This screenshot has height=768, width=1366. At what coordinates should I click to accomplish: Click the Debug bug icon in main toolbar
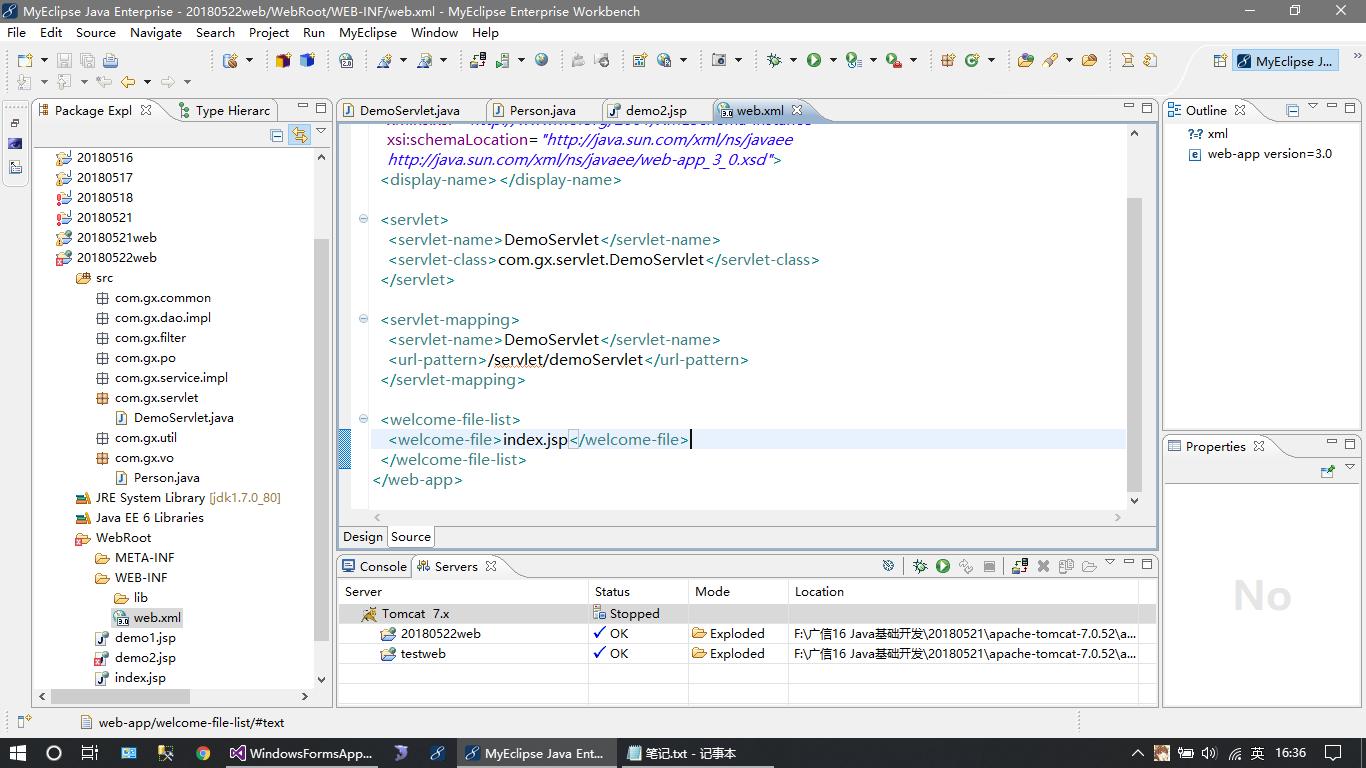point(774,61)
